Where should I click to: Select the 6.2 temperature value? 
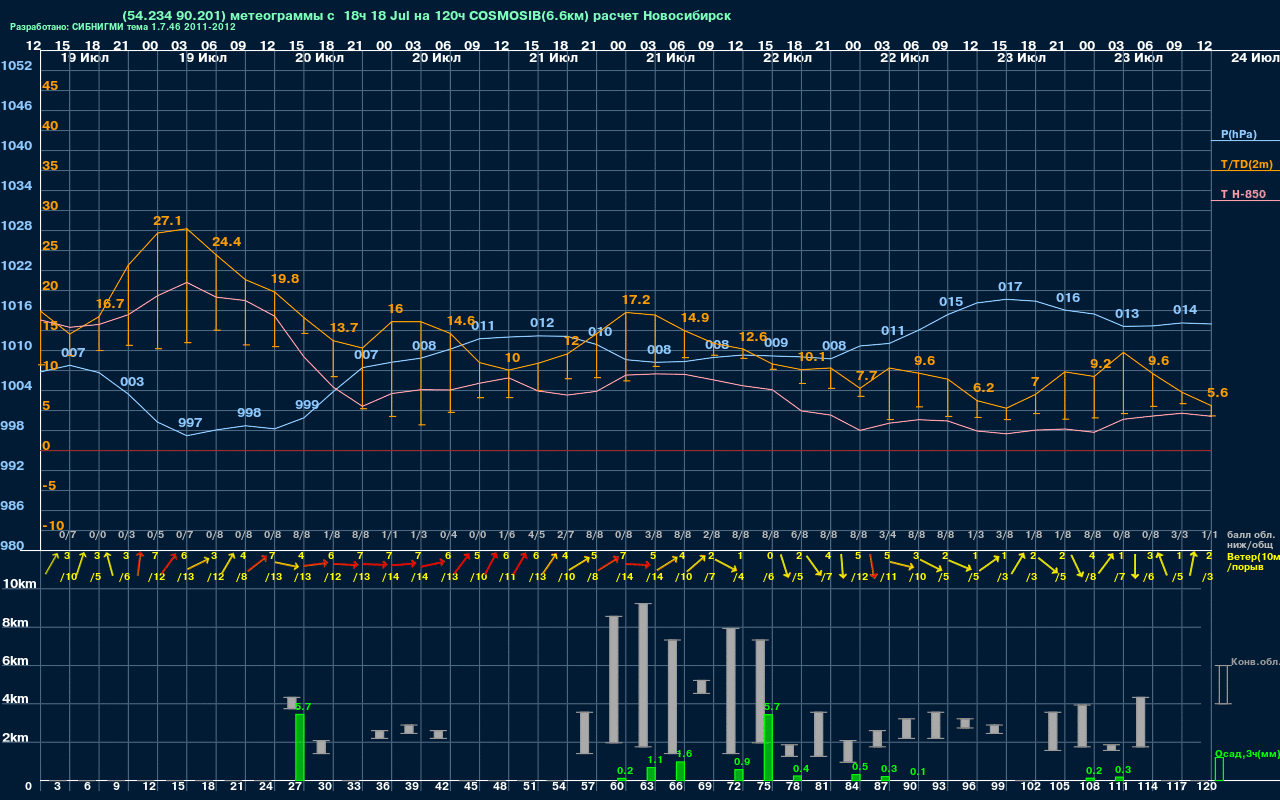[983, 388]
